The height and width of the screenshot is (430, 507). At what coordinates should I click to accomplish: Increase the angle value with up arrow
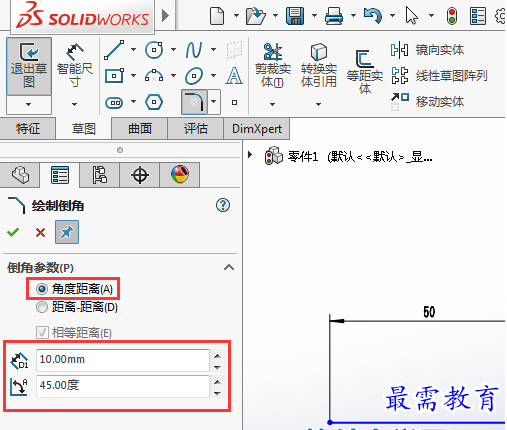217,382
